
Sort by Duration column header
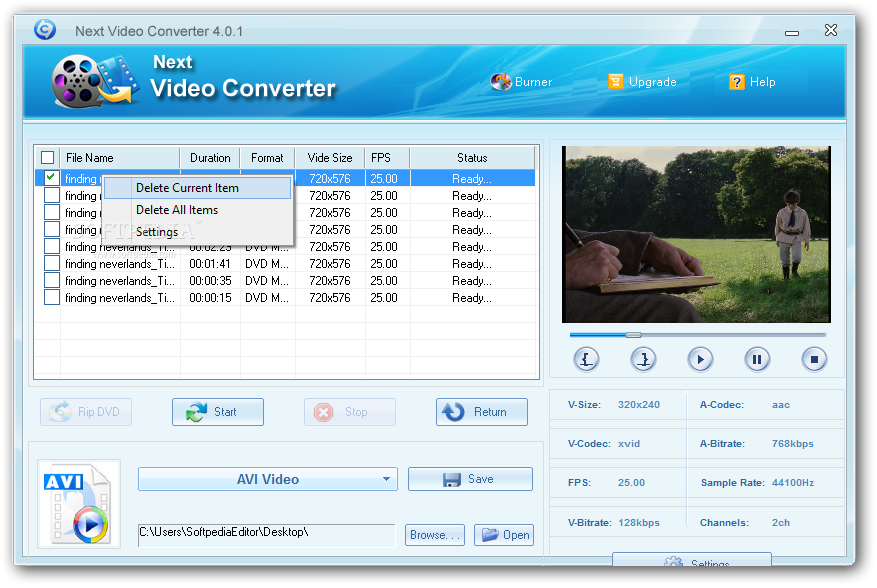tap(210, 158)
